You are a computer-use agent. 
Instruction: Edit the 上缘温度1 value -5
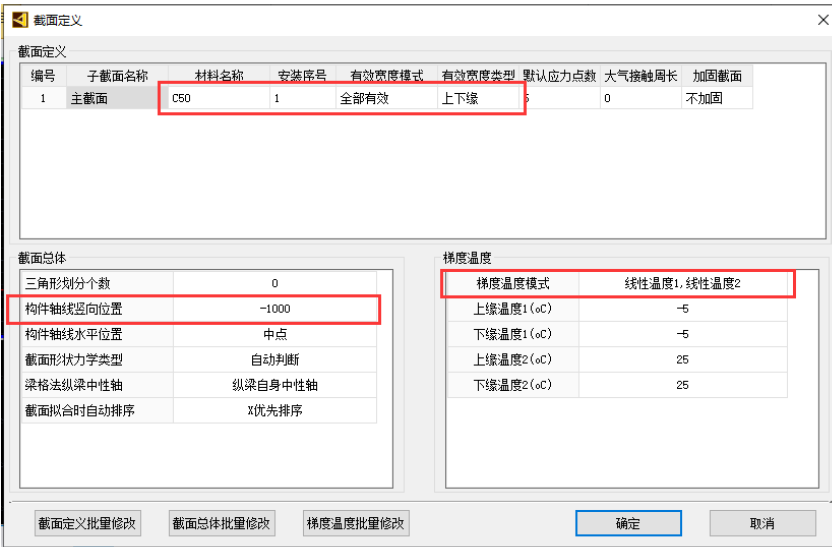682,309
